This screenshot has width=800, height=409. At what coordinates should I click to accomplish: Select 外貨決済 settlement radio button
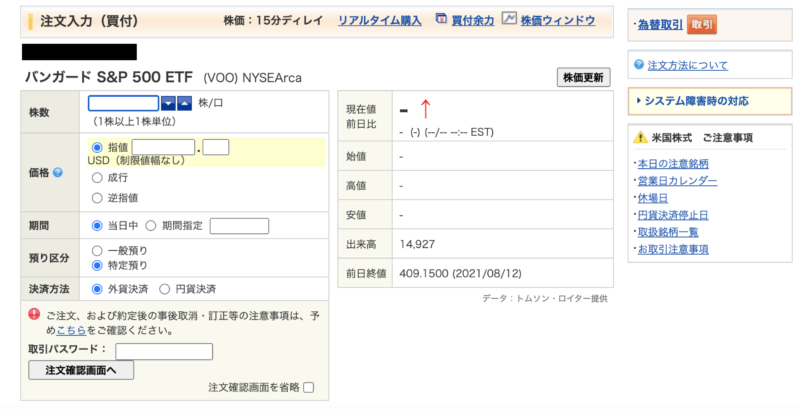pos(97,289)
